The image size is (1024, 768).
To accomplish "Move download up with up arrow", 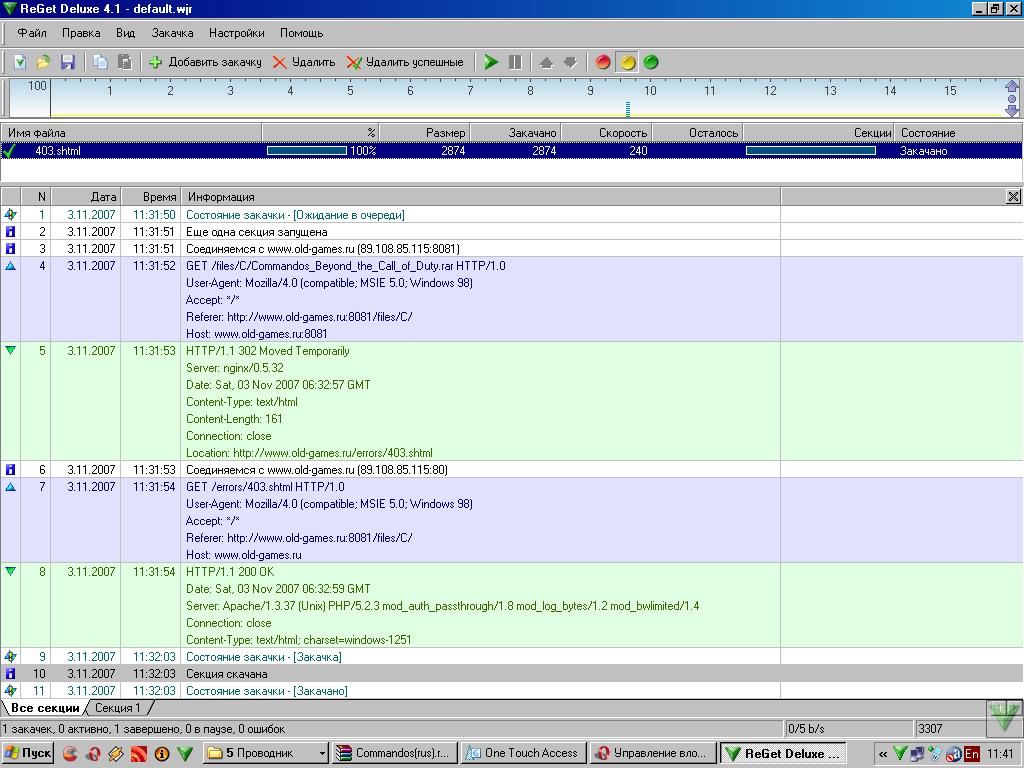I will (x=546, y=62).
